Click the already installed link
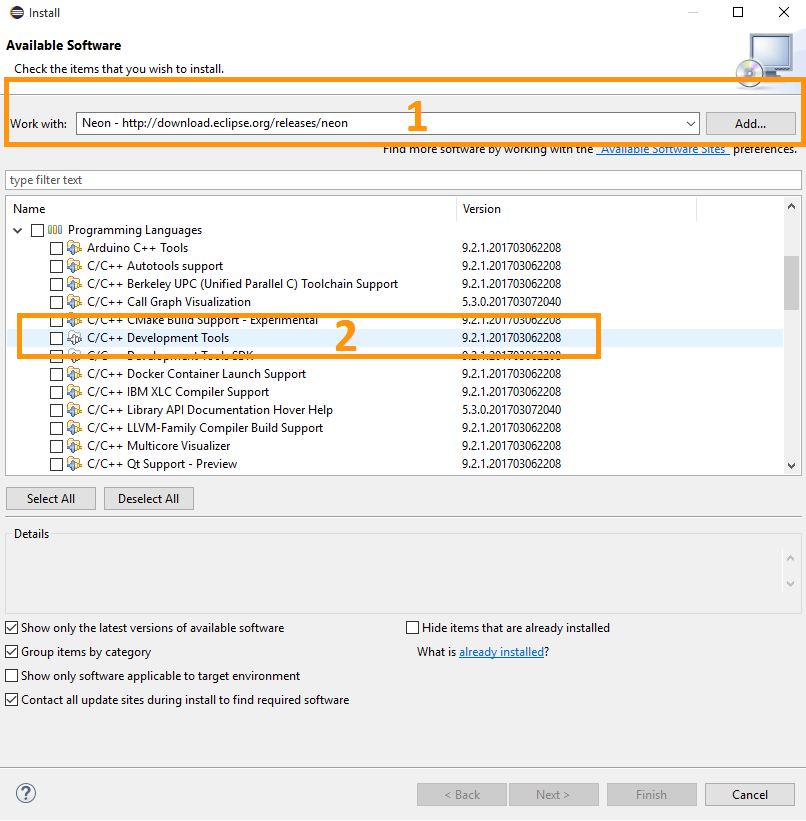 click(501, 652)
